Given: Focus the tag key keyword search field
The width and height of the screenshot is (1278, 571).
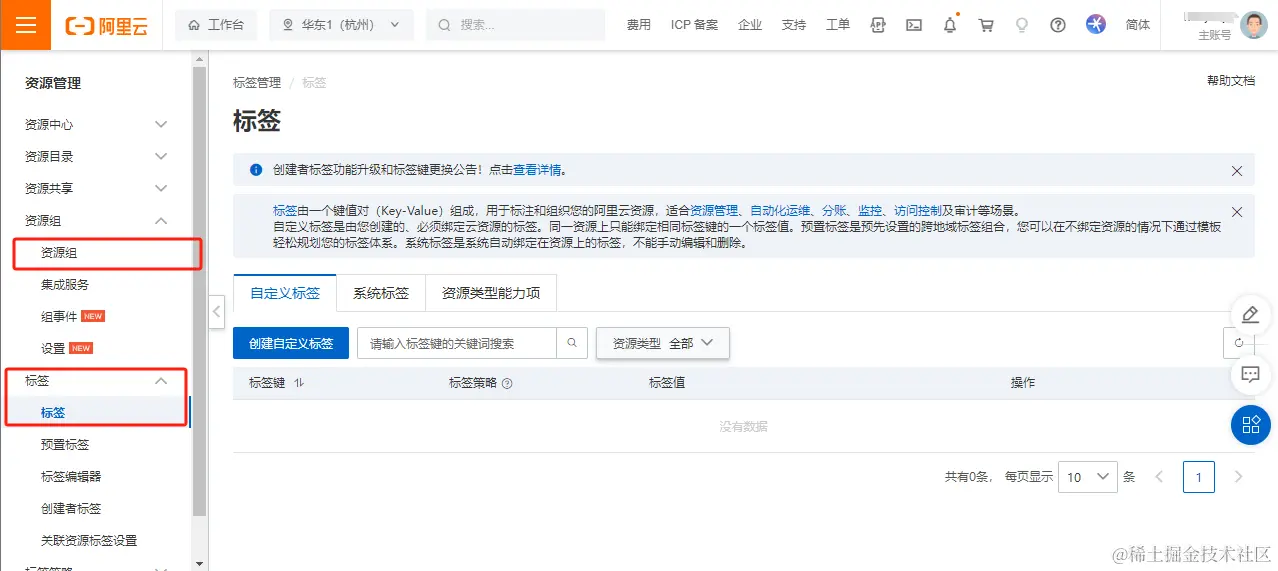Looking at the screenshot, I should coord(457,343).
